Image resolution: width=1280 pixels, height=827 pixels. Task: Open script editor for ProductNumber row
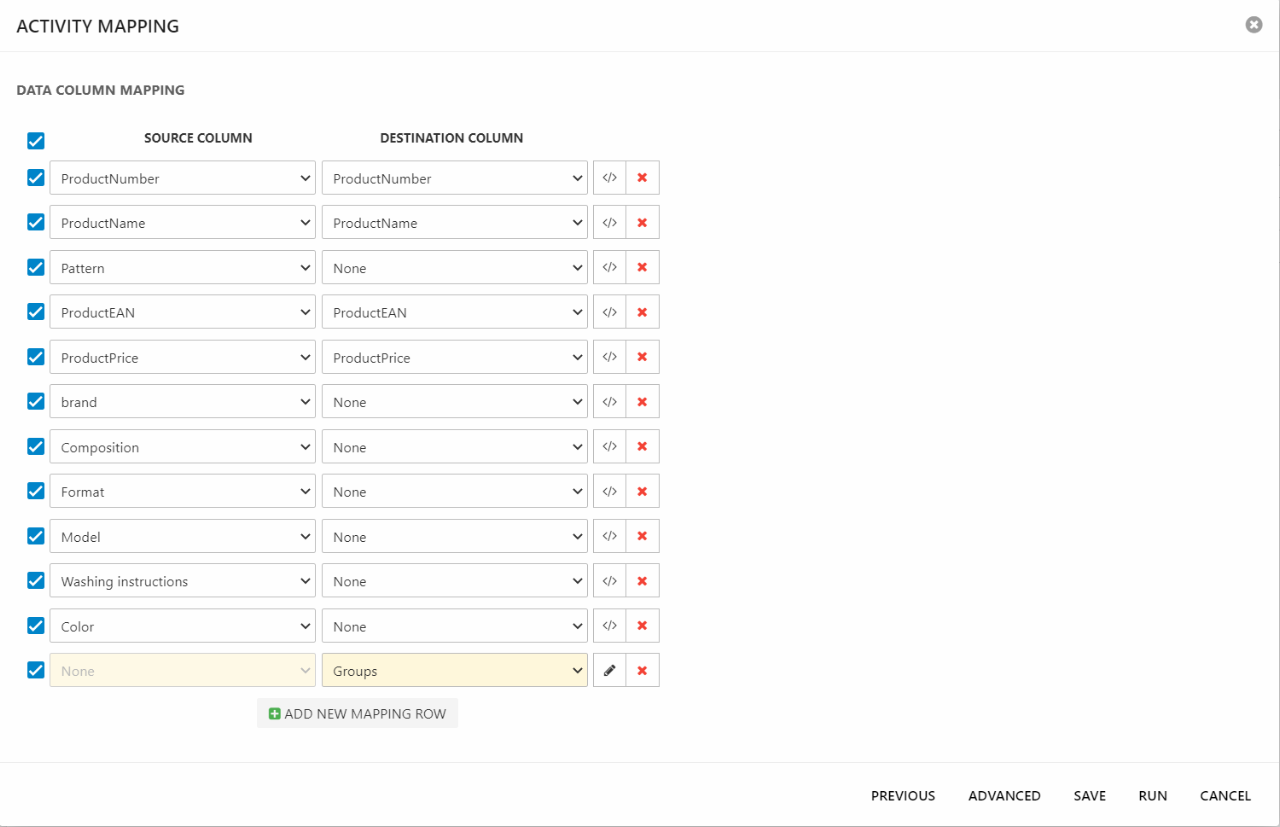coord(609,178)
